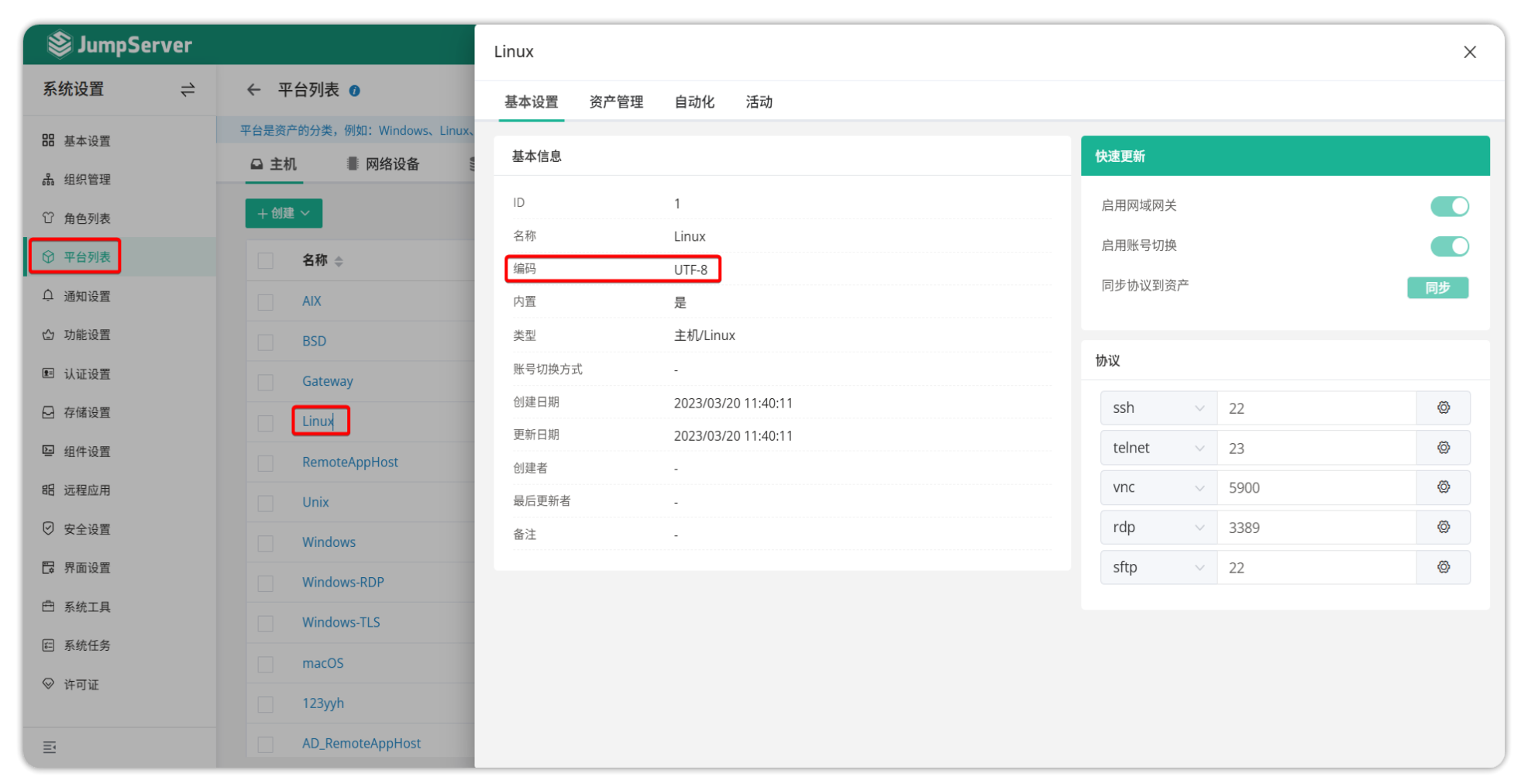Open settings gear for ssh protocol
This screenshot has width=1528, height=784.
(x=1444, y=407)
